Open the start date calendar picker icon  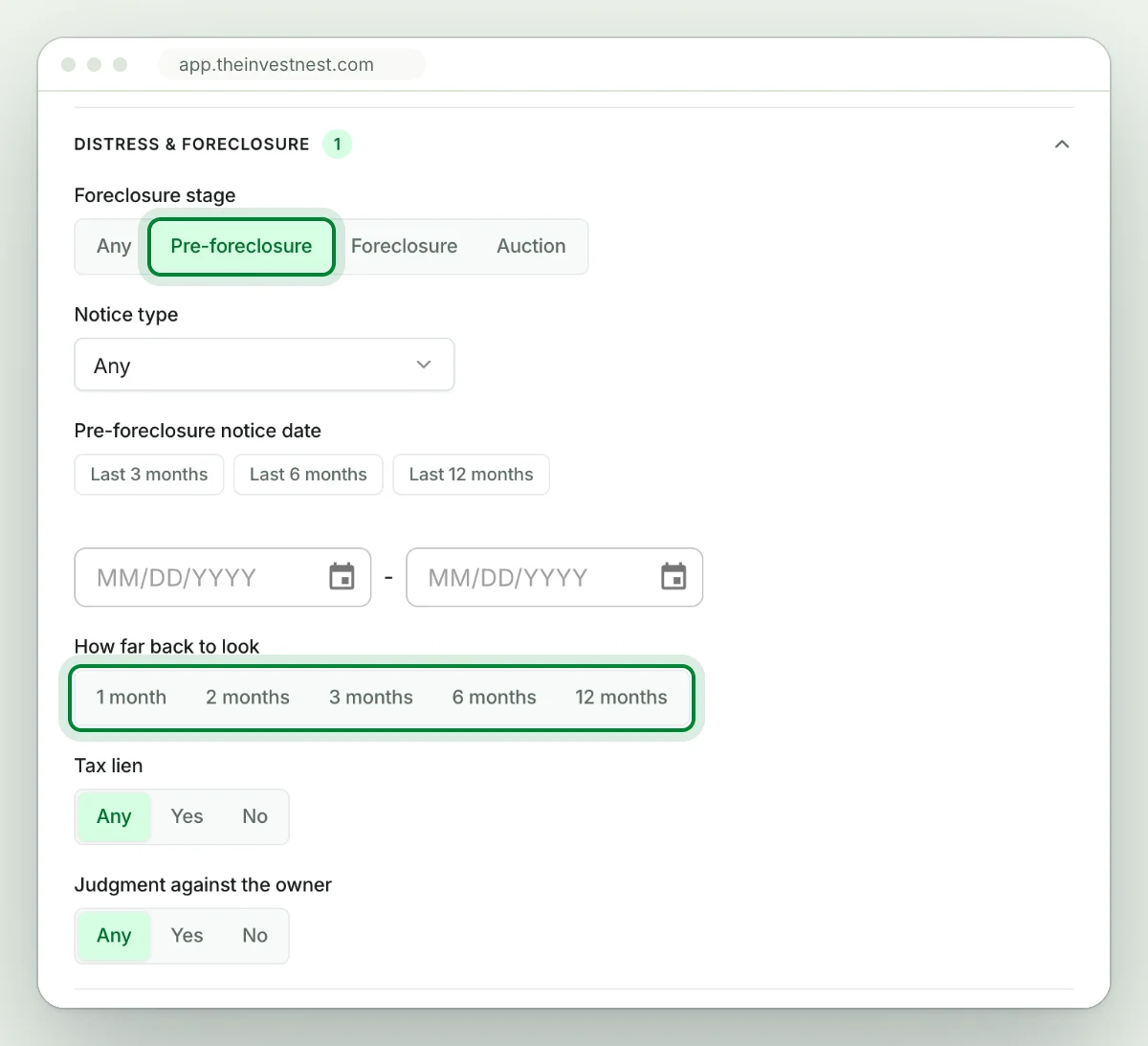342,577
